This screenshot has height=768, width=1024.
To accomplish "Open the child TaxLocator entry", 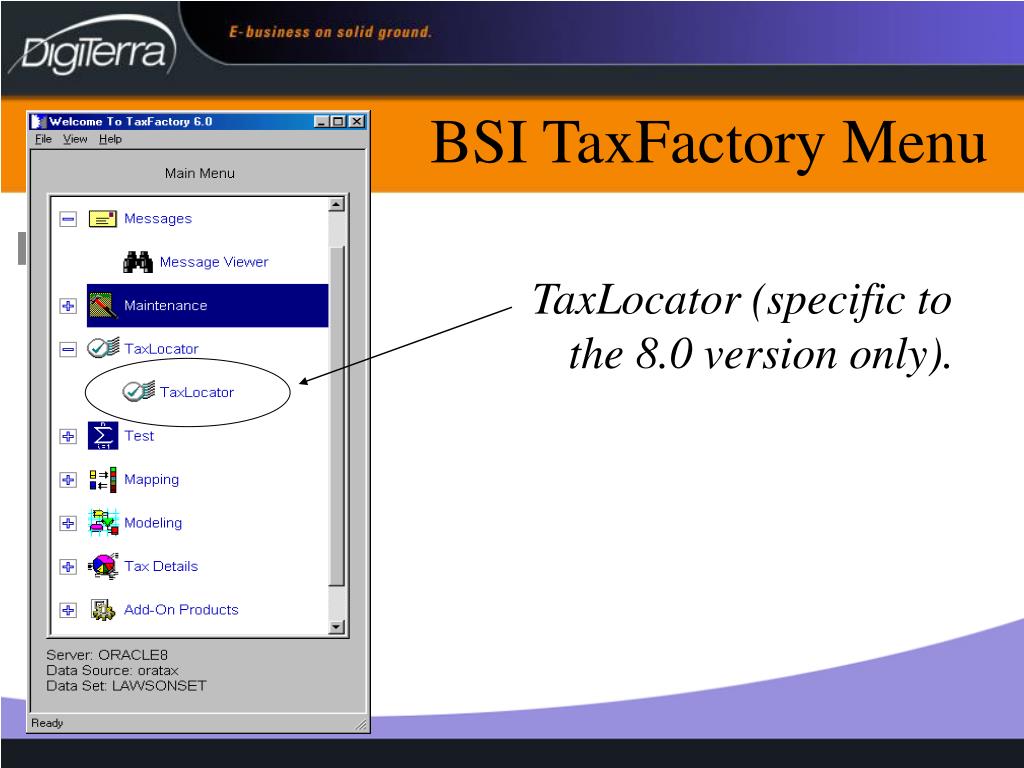I will [197, 392].
